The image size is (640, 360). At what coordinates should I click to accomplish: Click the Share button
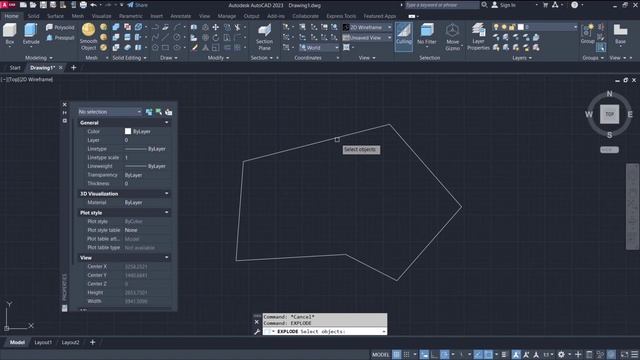[138, 5]
